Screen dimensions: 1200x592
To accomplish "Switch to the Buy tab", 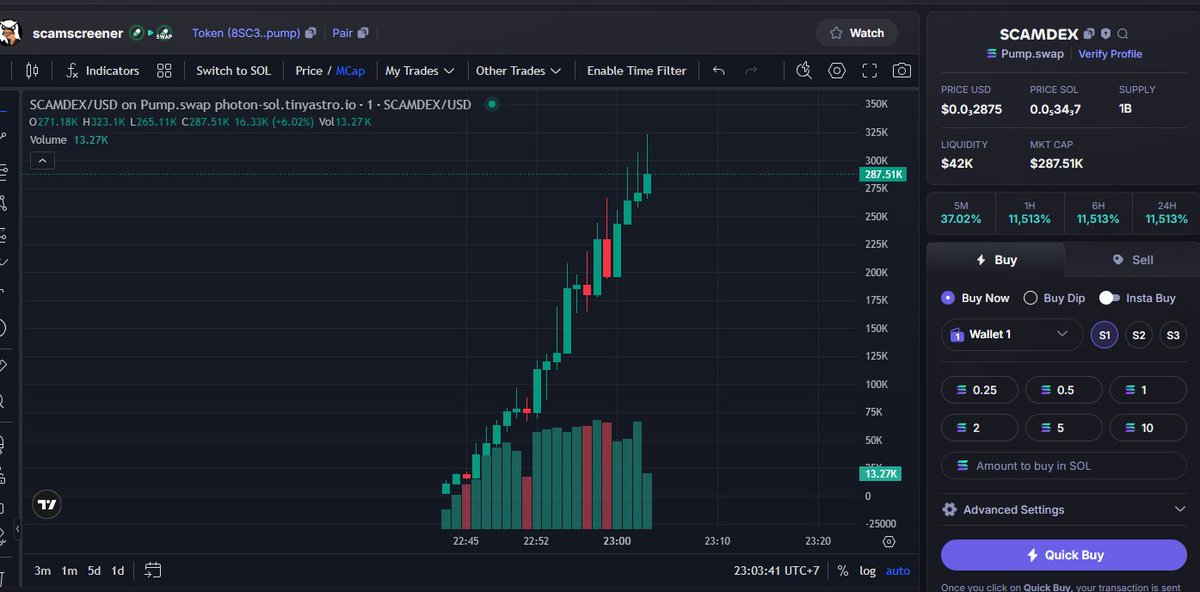I will pos(996,260).
